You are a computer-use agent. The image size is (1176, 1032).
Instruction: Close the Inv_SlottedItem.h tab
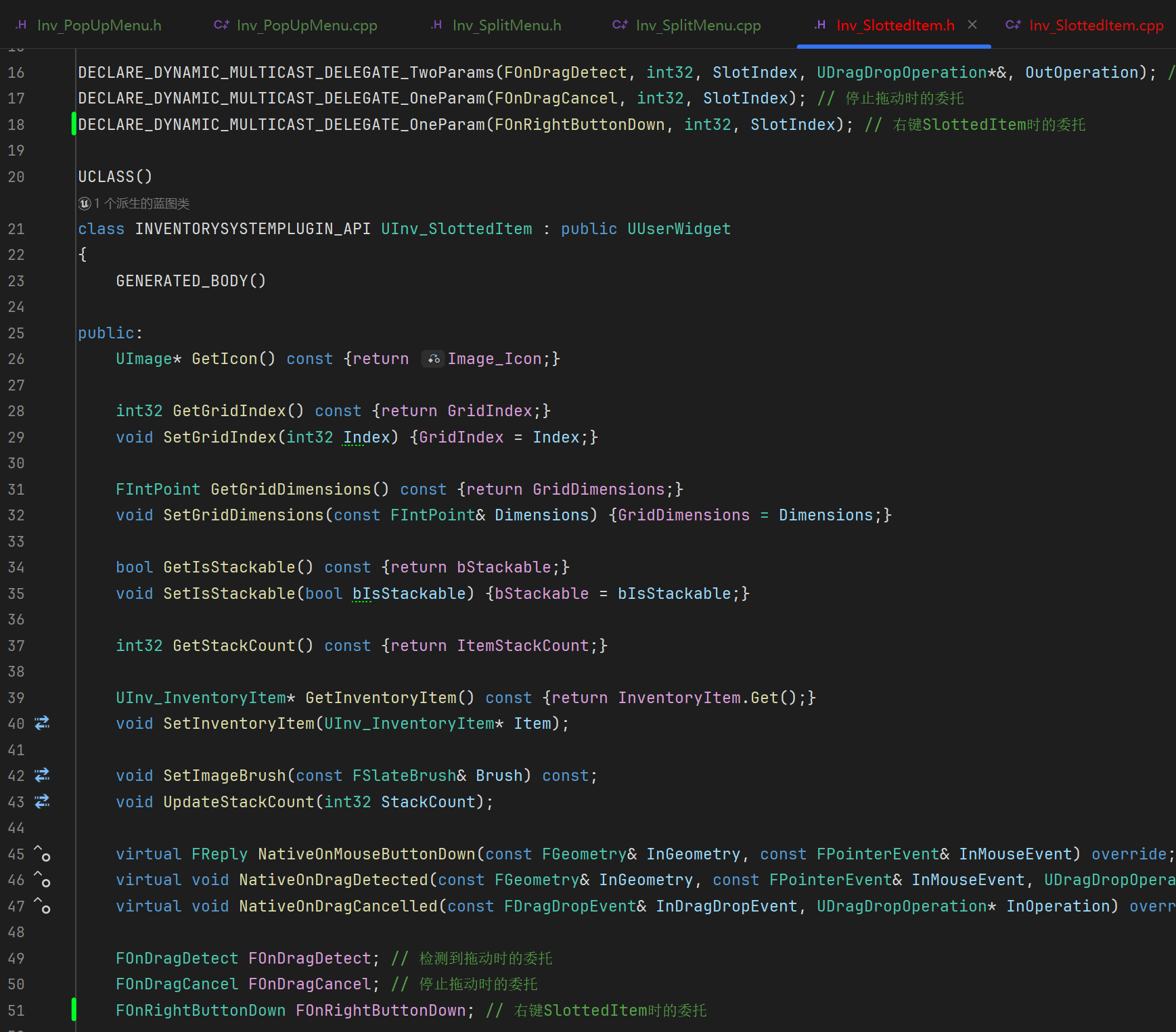tap(972, 24)
